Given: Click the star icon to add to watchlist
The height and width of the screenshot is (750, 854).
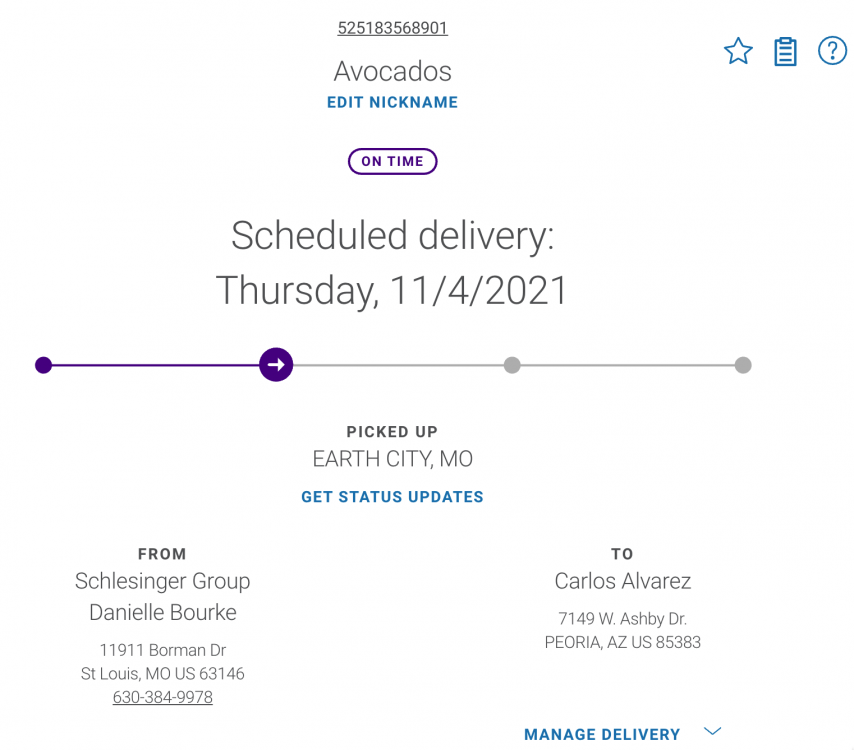Looking at the screenshot, I should tap(738, 51).
